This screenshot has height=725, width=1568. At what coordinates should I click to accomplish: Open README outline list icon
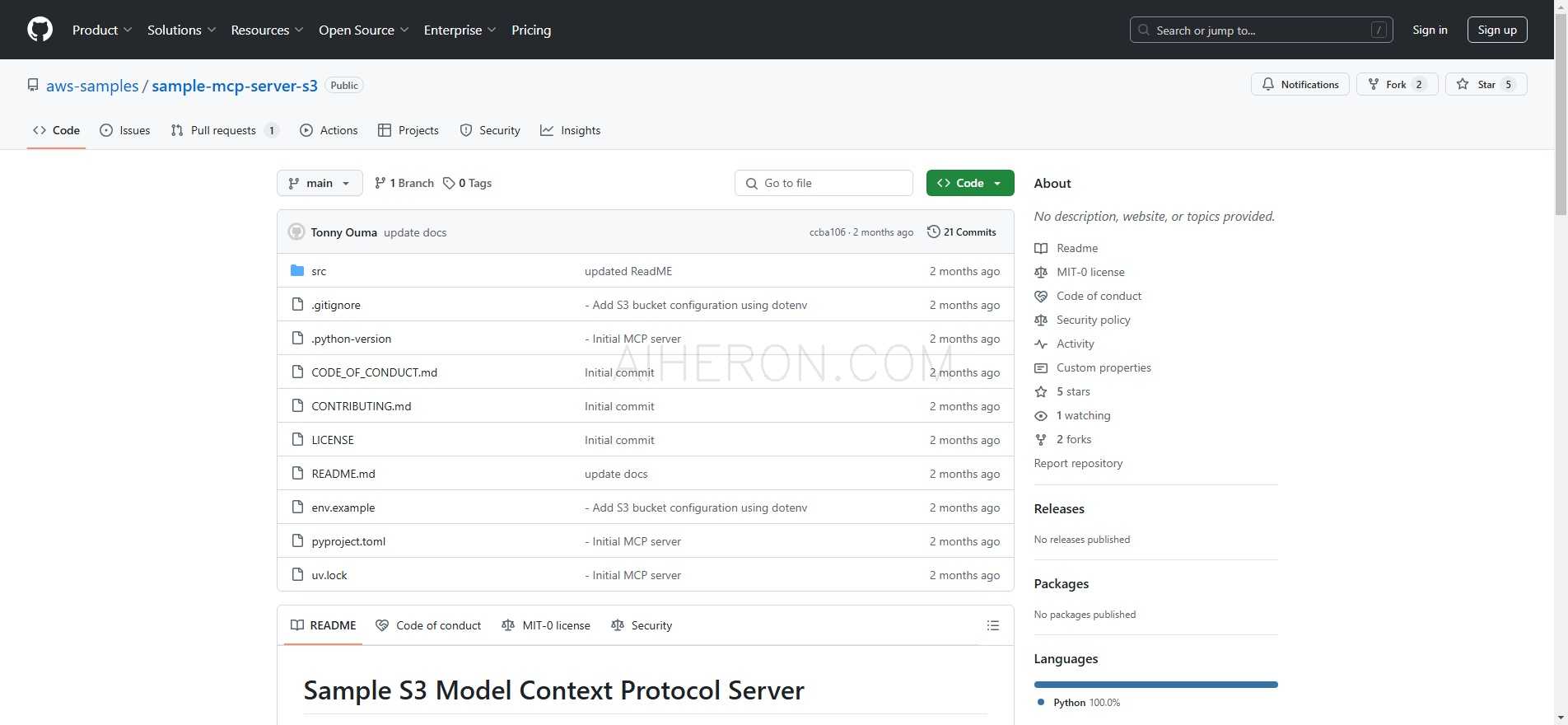(x=993, y=625)
